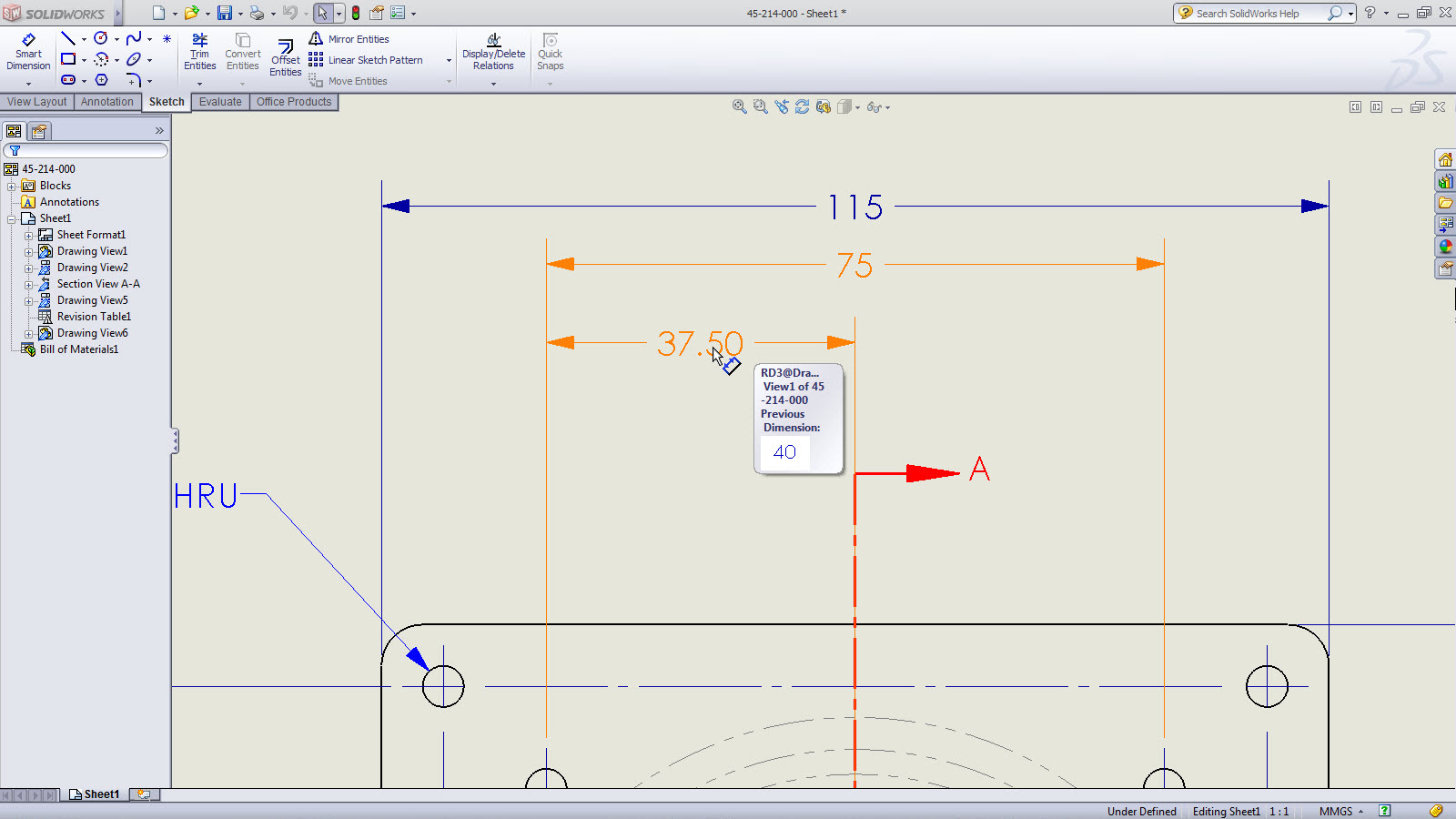This screenshot has height=819, width=1456.
Task: Expand Drawing View1 in feature tree
Action: (28, 252)
